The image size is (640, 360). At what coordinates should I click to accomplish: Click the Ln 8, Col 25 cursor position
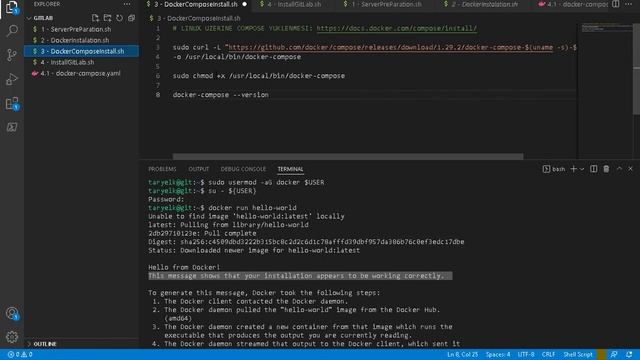click(462, 355)
